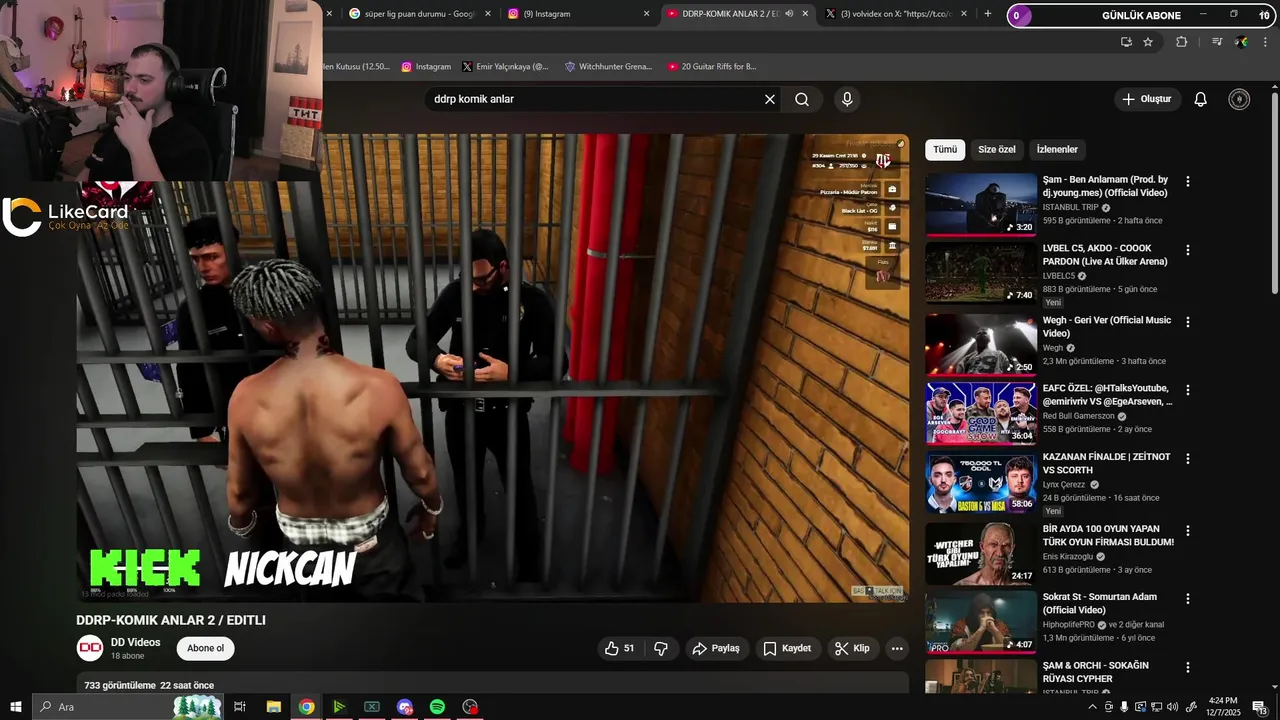Open the Instagram bookmark
This screenshot has width=1280, height=720.
coord(426,67)
